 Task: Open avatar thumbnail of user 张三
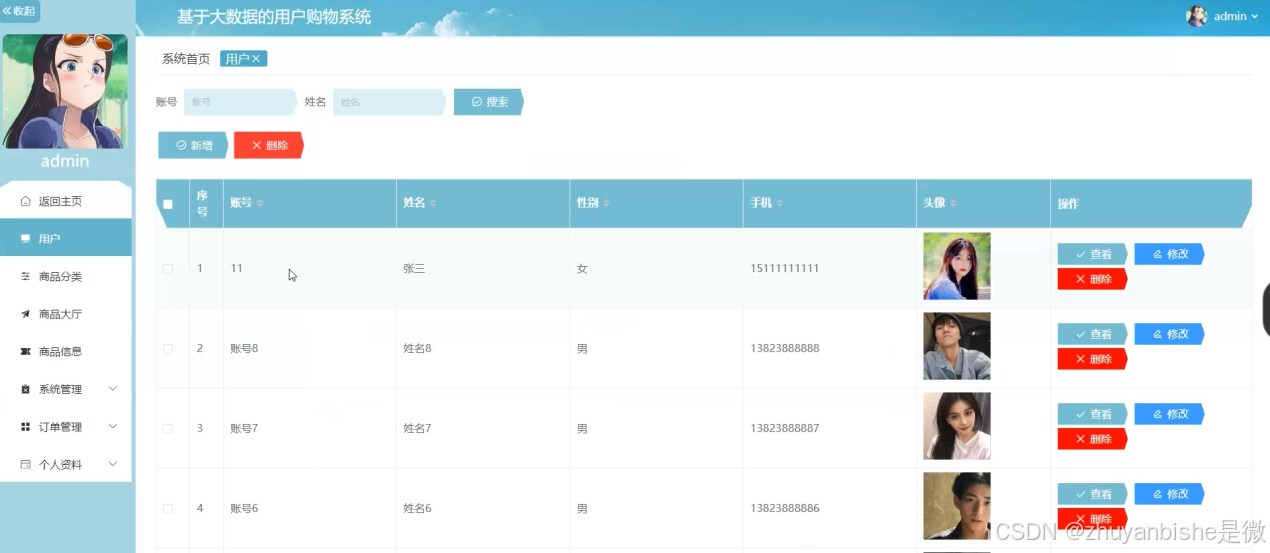pos(957,266)
